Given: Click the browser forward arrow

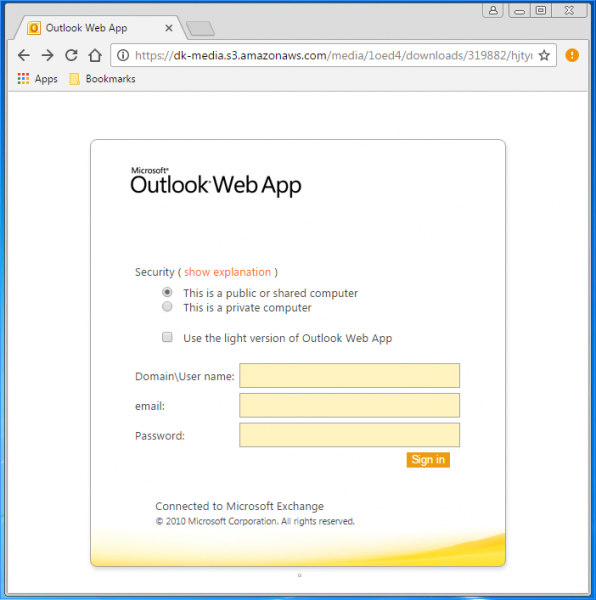Looking at the screenshot, I should pos(47,55).
